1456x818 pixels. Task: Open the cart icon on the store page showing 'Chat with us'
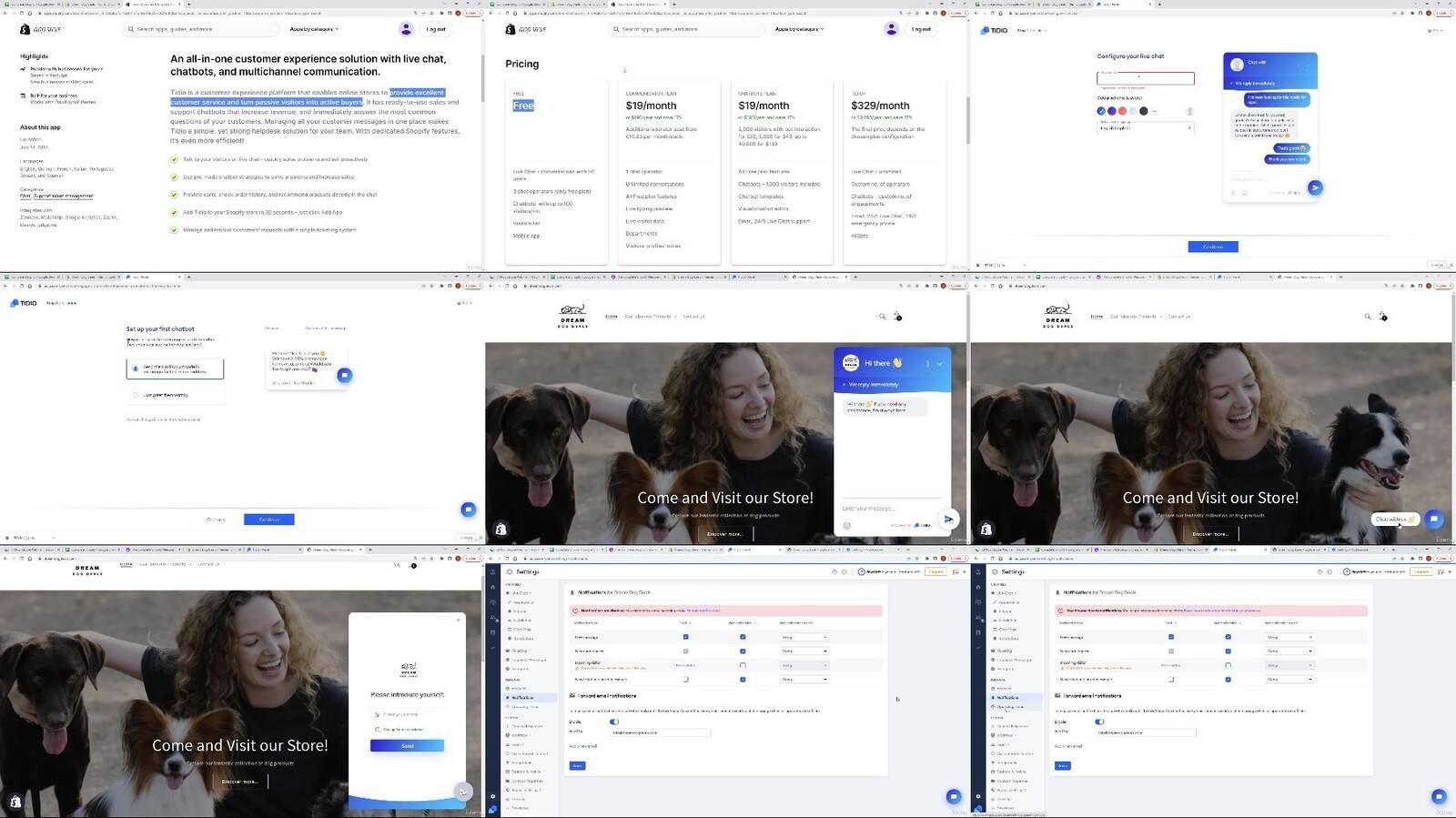[1382, 316]
